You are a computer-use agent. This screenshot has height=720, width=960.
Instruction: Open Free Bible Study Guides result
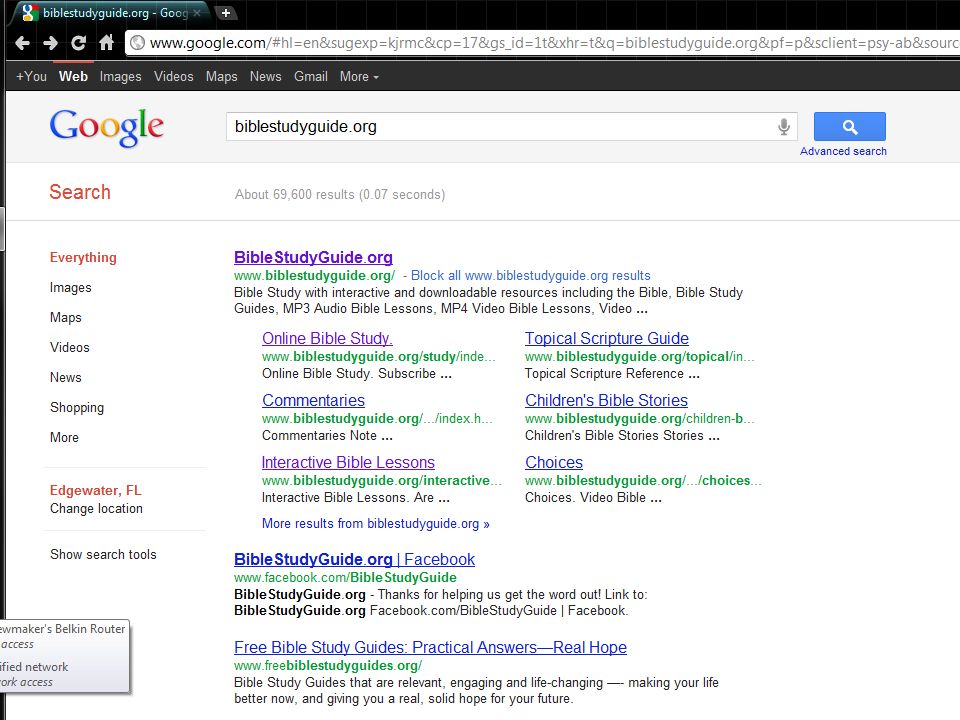click(x=430, y=648)
